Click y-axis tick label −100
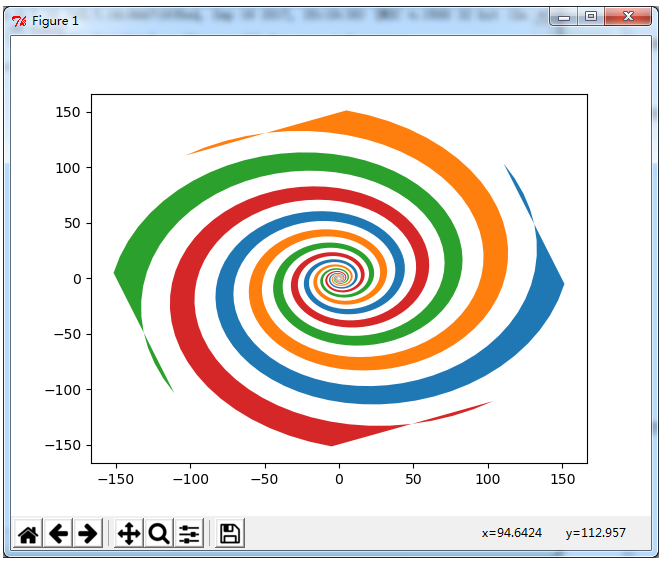Viewport: 666px width, 565px height. click(63, 390)
